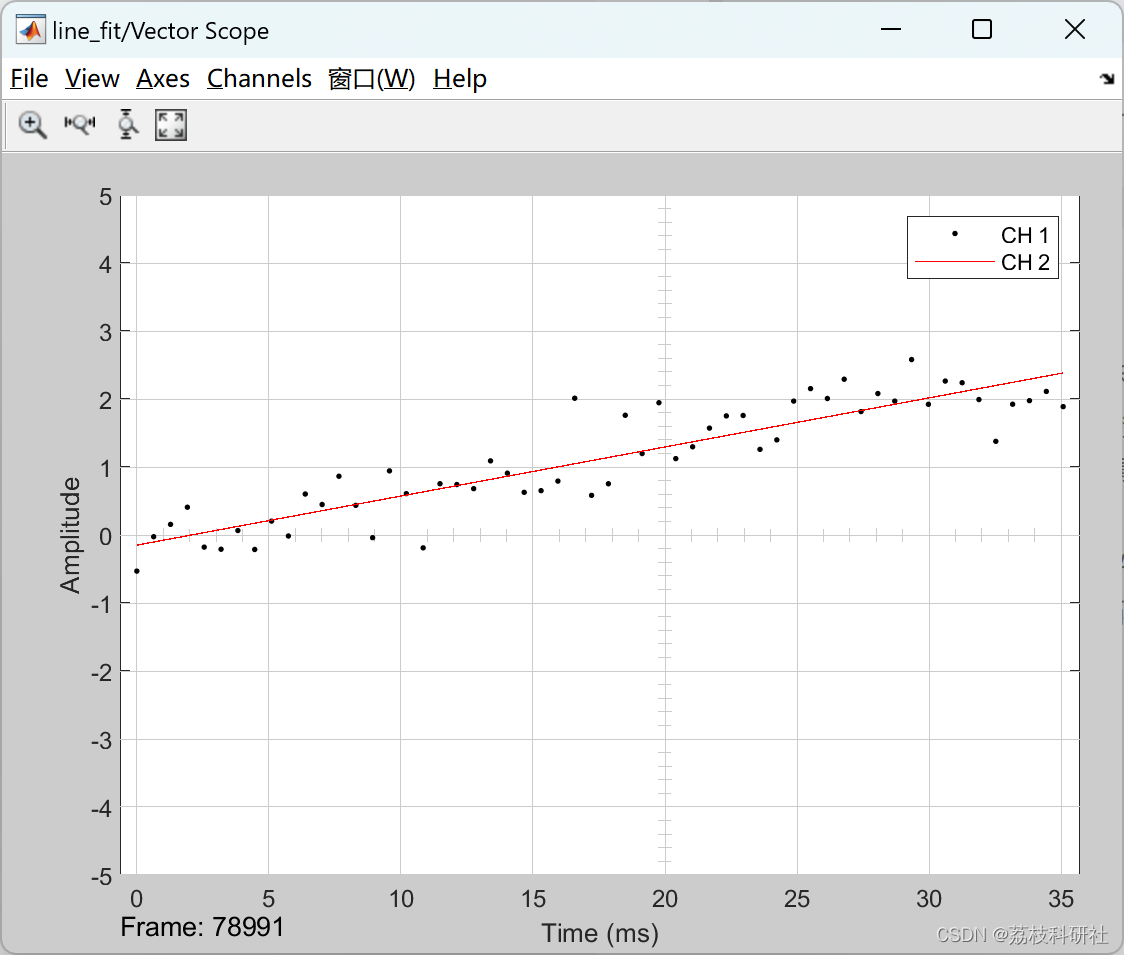Open the Axes menu

click(163, 78)
